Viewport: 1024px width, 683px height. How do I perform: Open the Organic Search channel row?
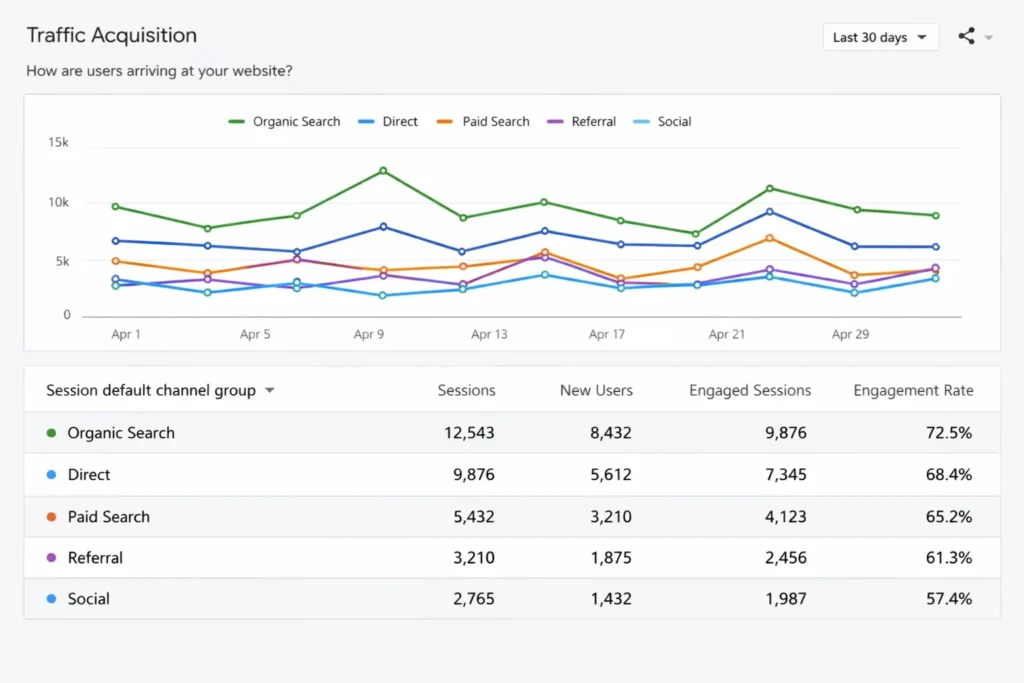[x=120, y=433]
